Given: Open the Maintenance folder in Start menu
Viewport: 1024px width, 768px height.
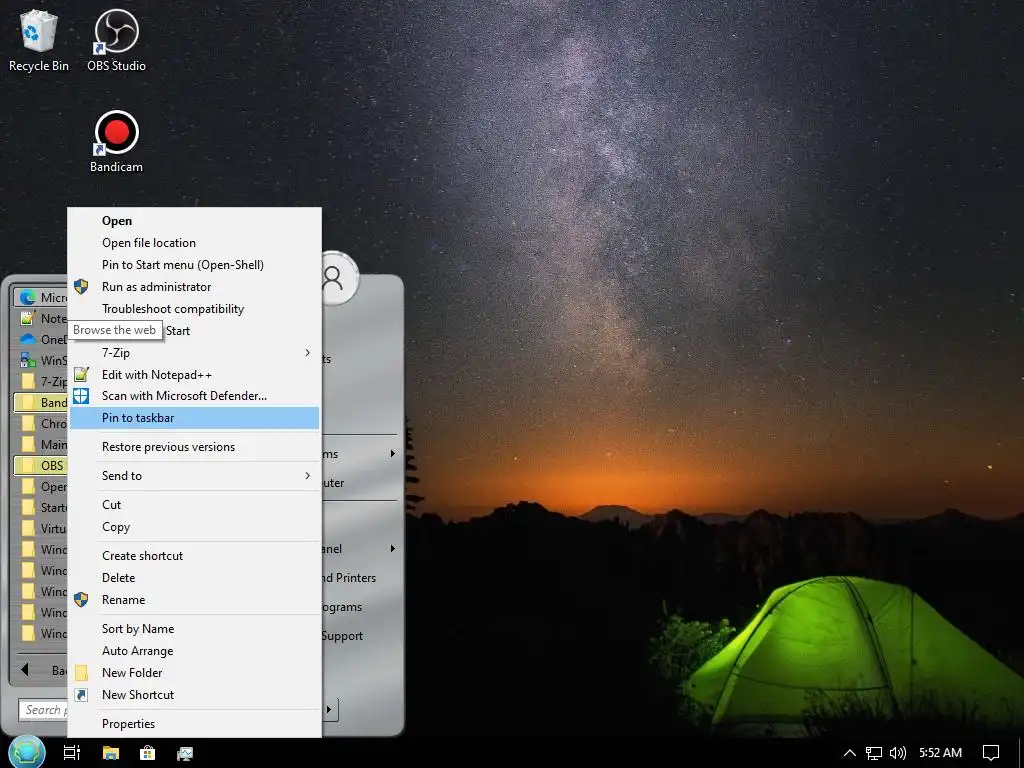Looking at the screenshot, I should (40, 445).
